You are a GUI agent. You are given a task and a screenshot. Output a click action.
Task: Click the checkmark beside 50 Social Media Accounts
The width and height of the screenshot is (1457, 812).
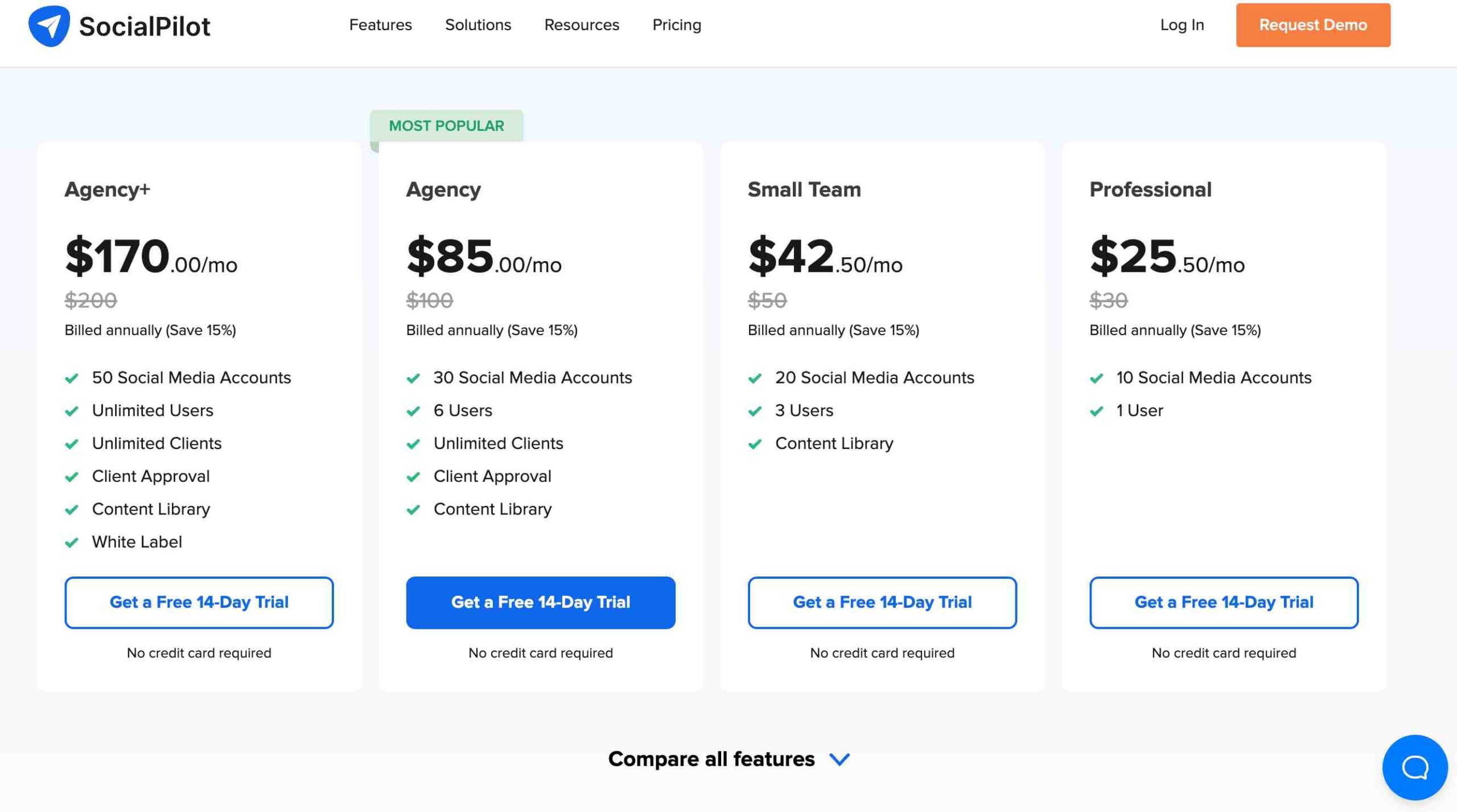pyautogui.click(x=72, y=378)
